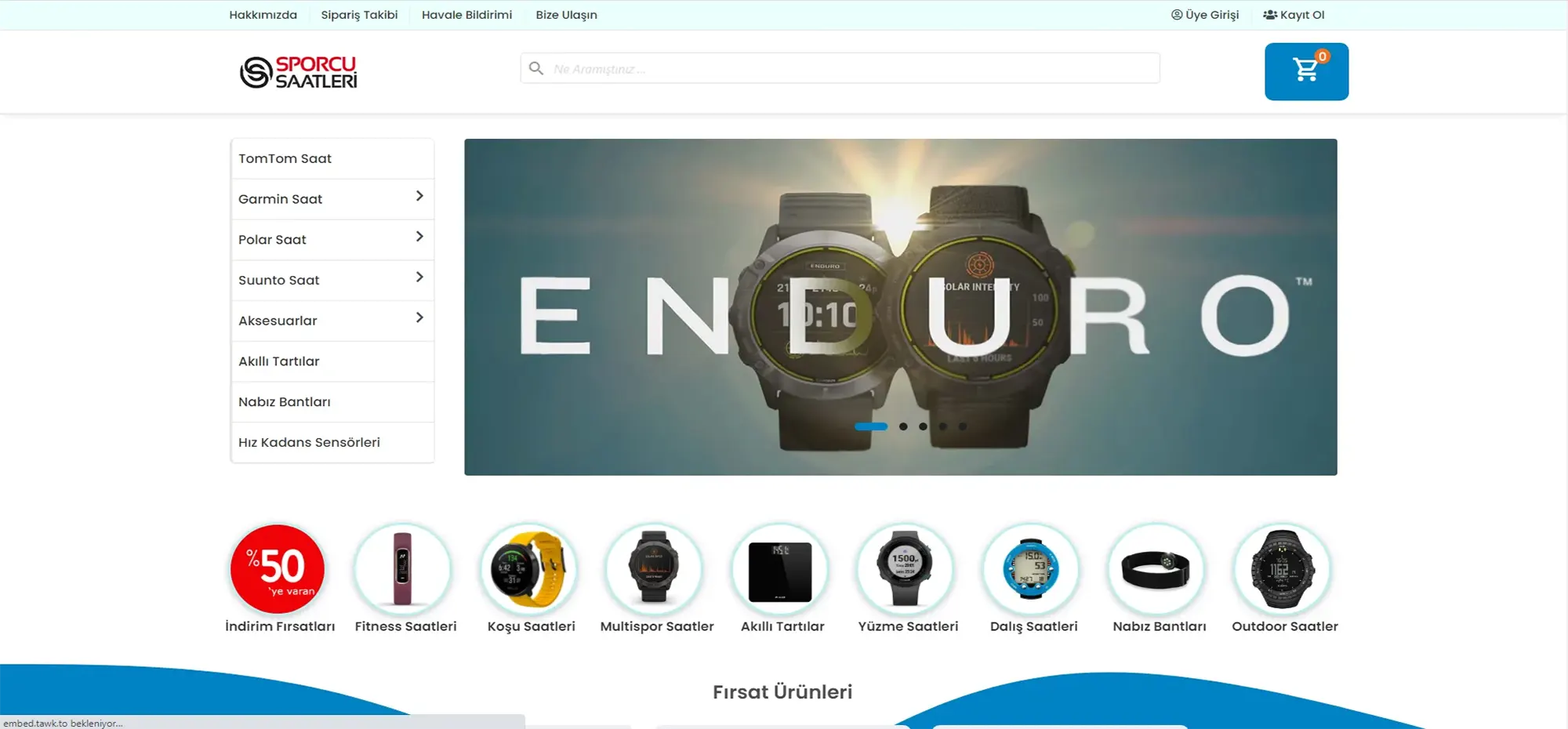Open the Outdoor Saatler category icon
The image size is (1568, 729).
point(1283,569)
